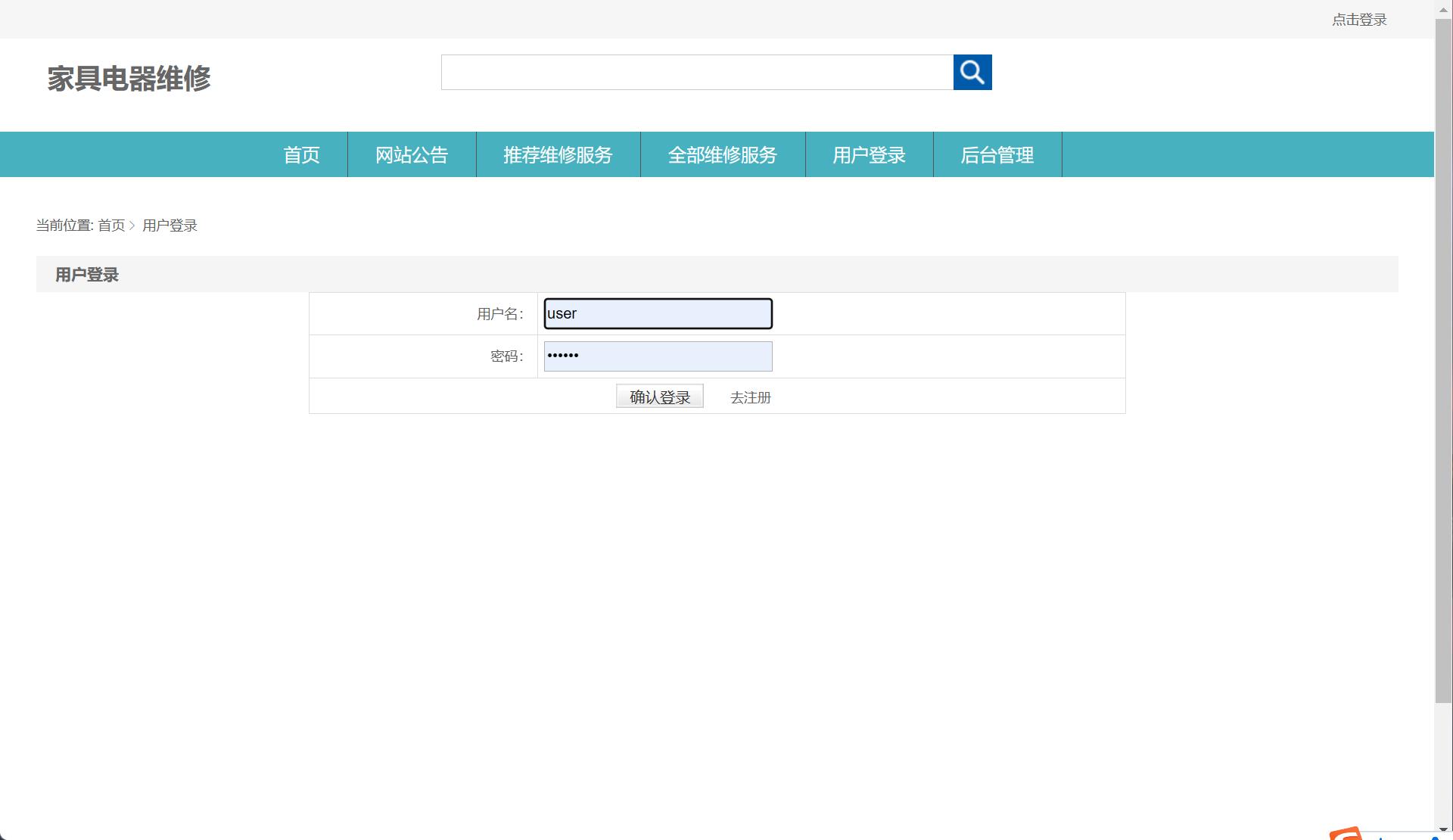This screenshot has height=840, width=1453.
Task: Click the 首页 breadcrumb link
Action: point(112,225)
